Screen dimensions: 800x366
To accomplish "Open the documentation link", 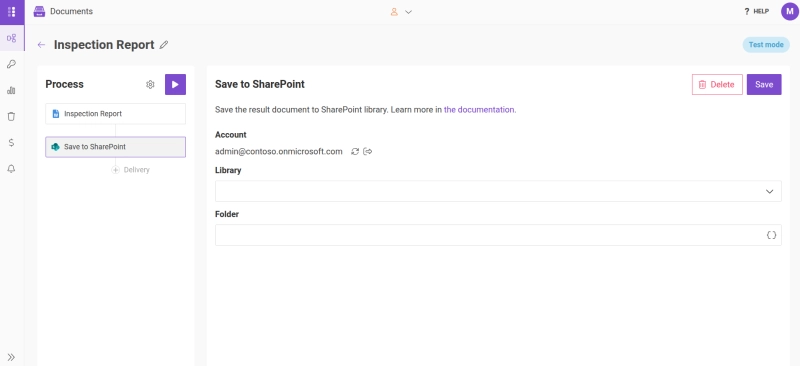I will (x=479, y=110).
